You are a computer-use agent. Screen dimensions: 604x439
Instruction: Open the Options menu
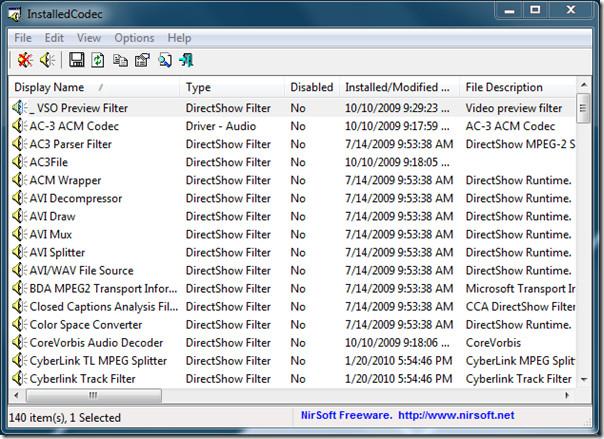point(134,38)
